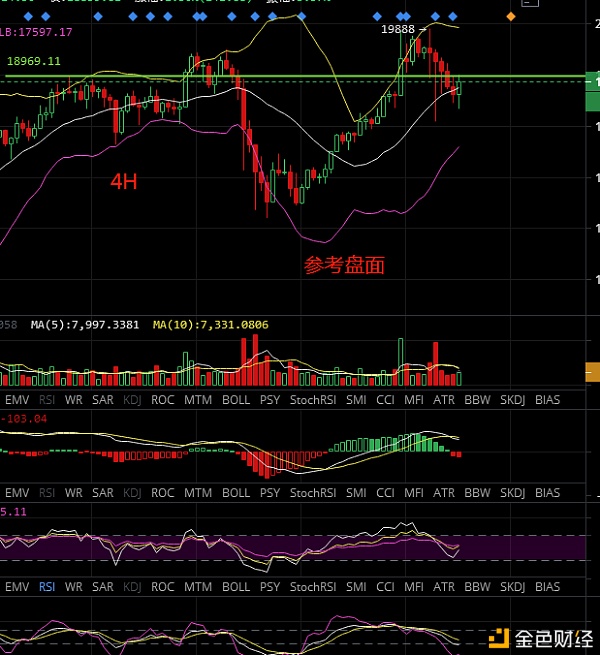Image resolution: width=600 pixels, height=655 pixels.
Task: Select BIAS tab beneath the volume panel
Action: point(547,400)
